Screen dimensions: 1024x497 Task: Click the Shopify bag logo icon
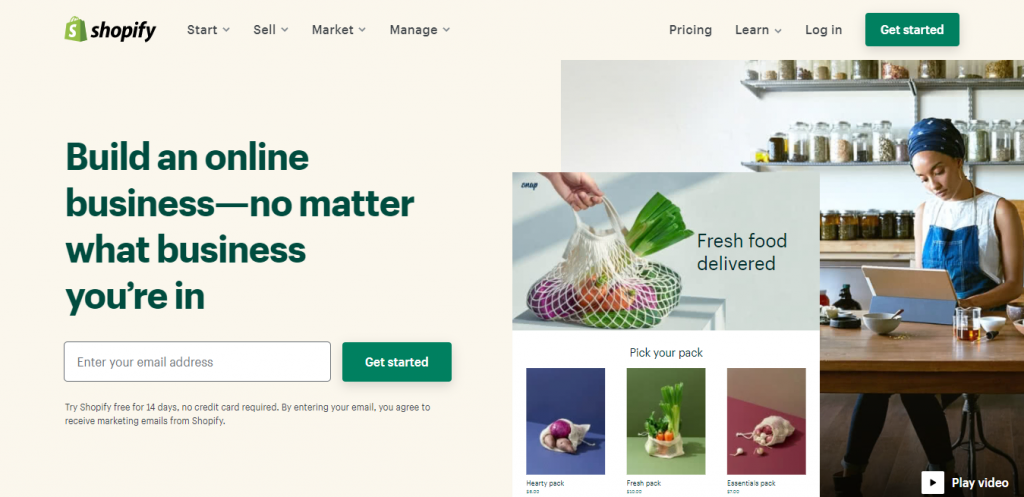click(x=76, y=29)
